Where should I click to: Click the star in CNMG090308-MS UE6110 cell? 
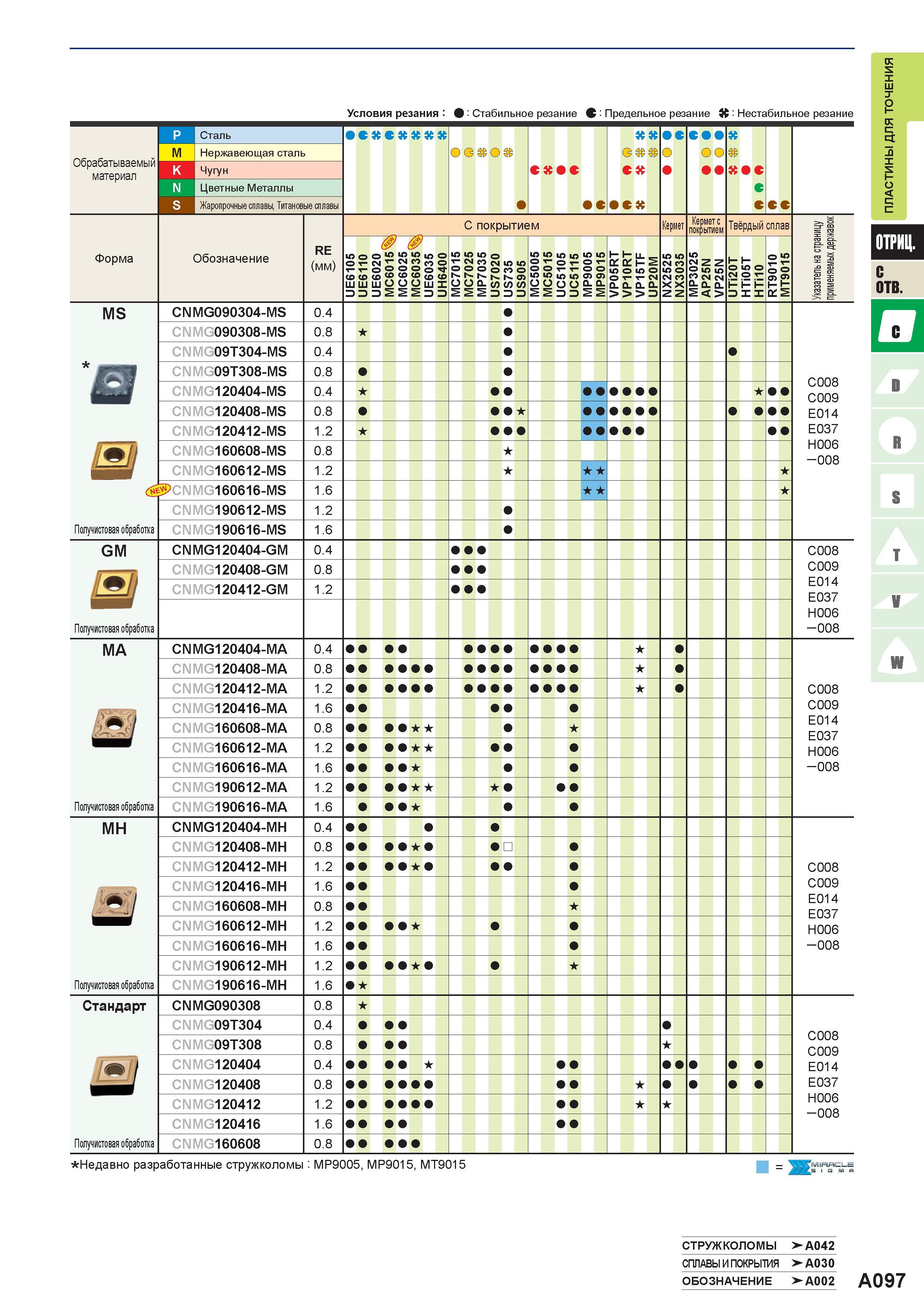pos(363,332)
